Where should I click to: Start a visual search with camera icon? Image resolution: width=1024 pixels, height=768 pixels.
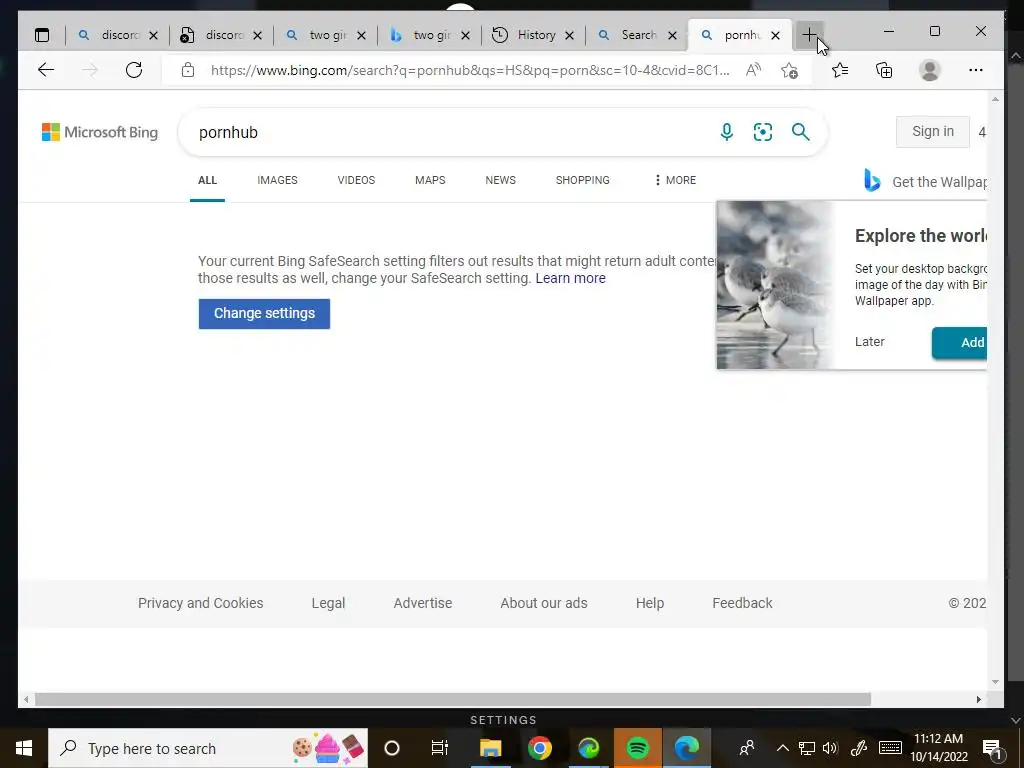pos(763,132)
